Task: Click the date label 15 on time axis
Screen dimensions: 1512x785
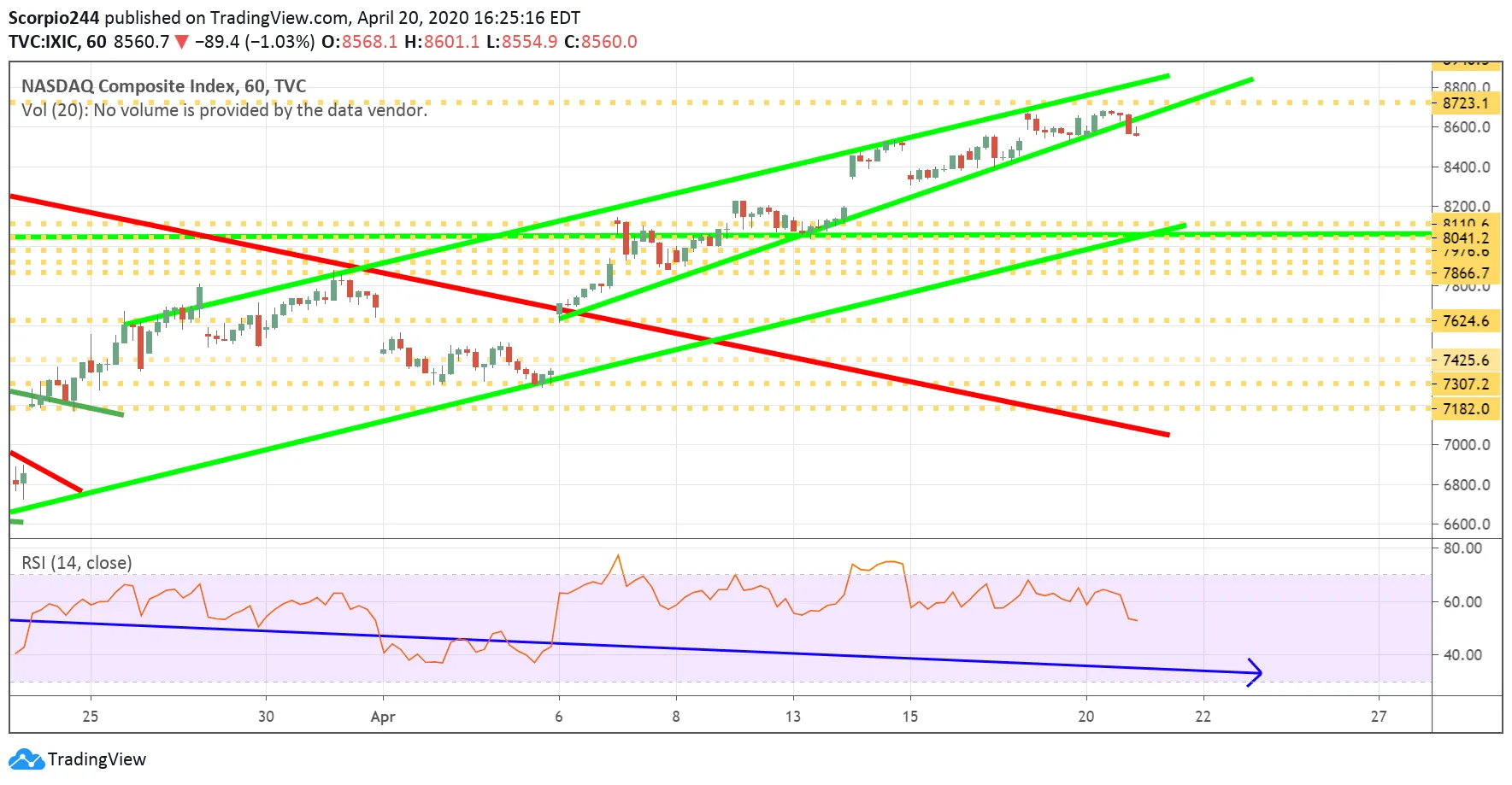Action: (x=910, y=717)
